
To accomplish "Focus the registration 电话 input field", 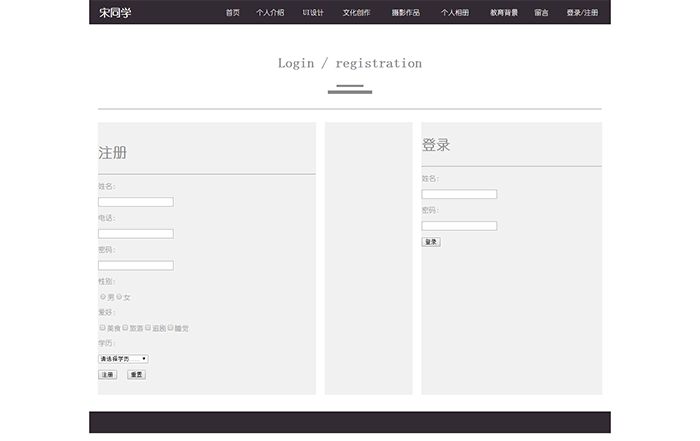I will pyautogui.click(x=135, y=234).
